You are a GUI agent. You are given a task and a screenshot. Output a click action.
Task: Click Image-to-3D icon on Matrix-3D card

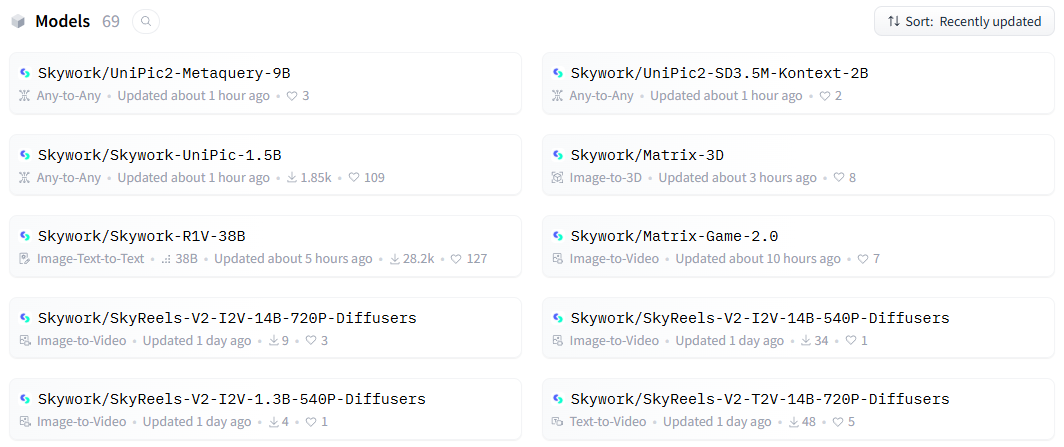coord(558,178)
